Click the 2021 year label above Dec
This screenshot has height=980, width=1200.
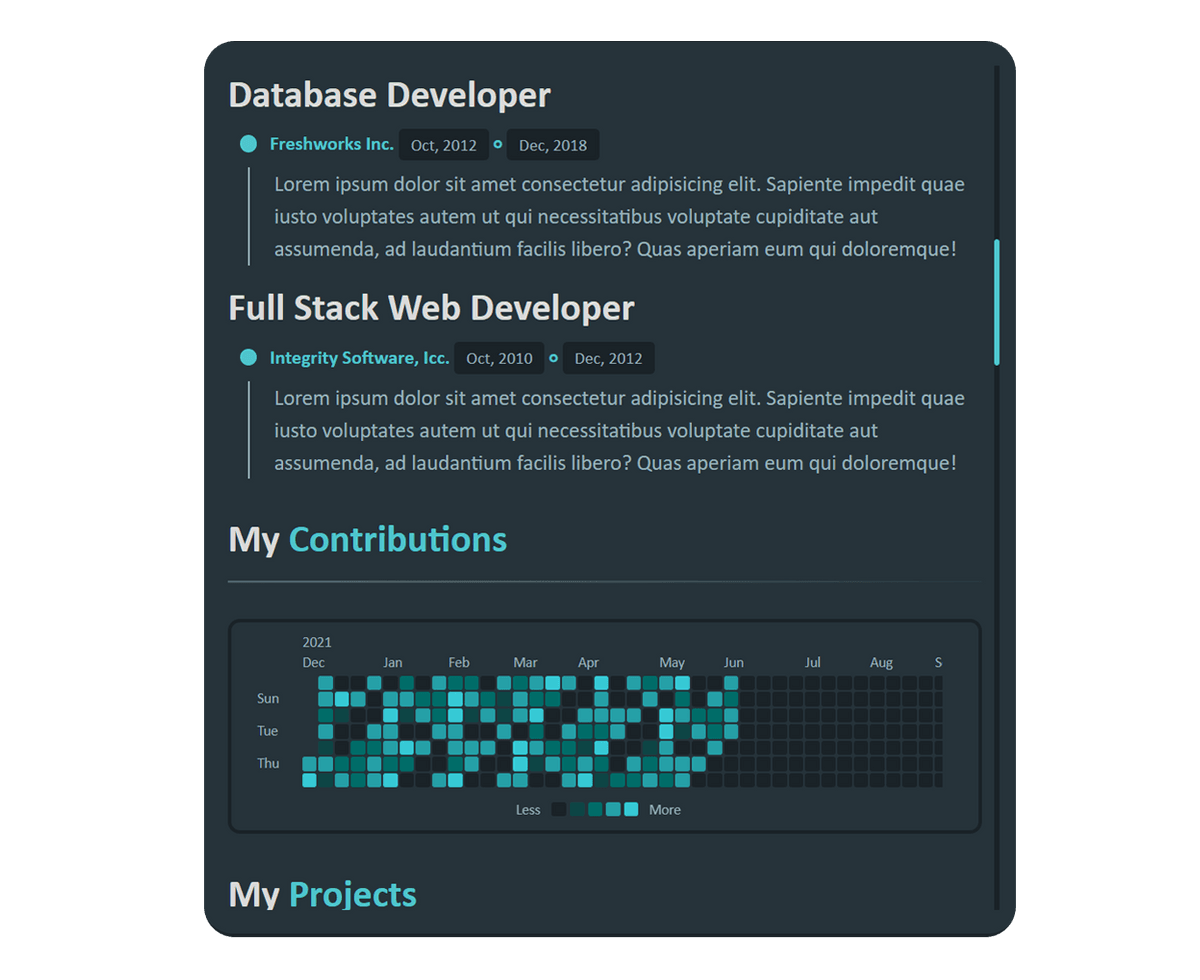coord(317,642)
